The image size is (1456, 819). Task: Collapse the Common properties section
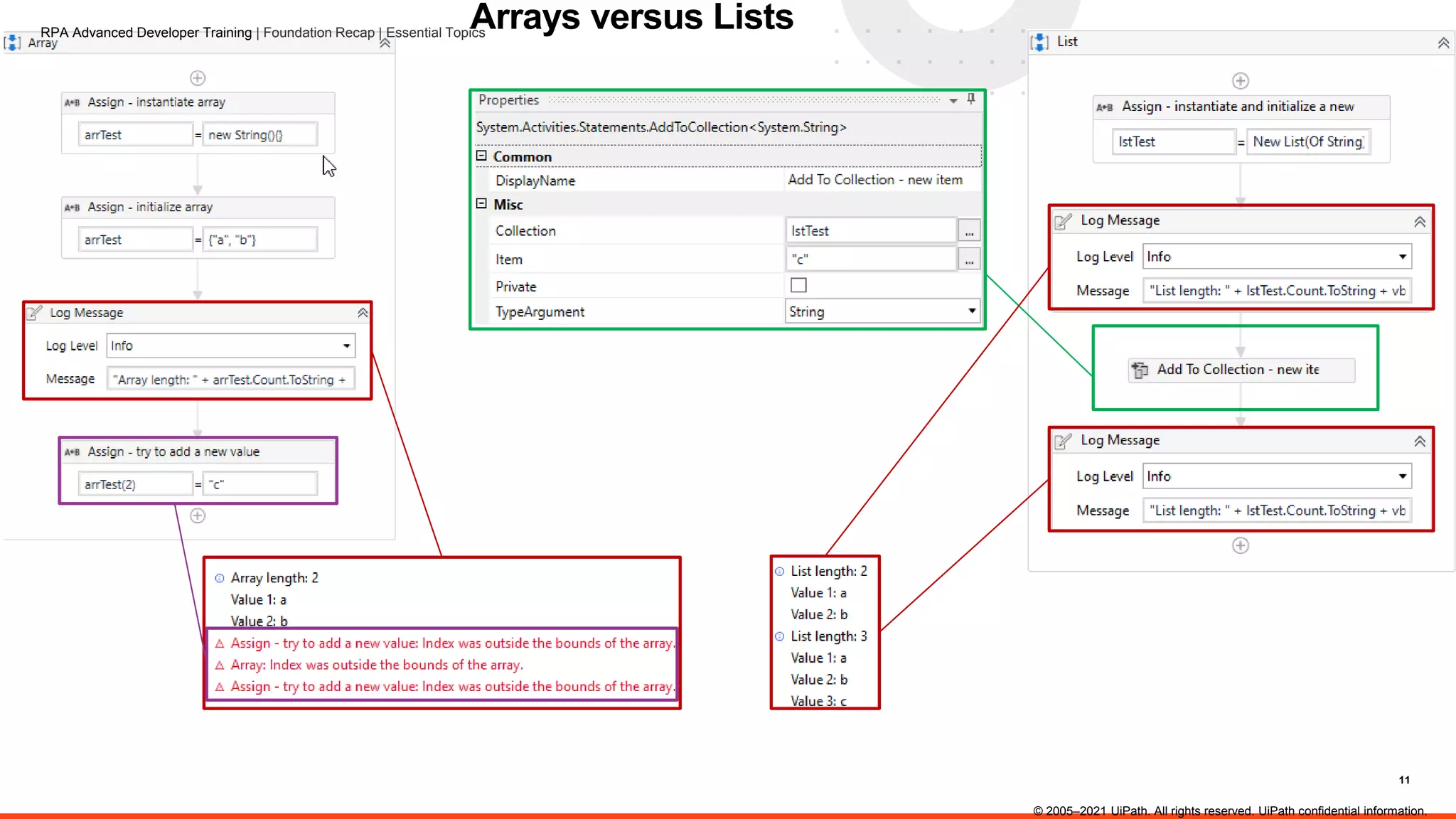coord(481,156)
